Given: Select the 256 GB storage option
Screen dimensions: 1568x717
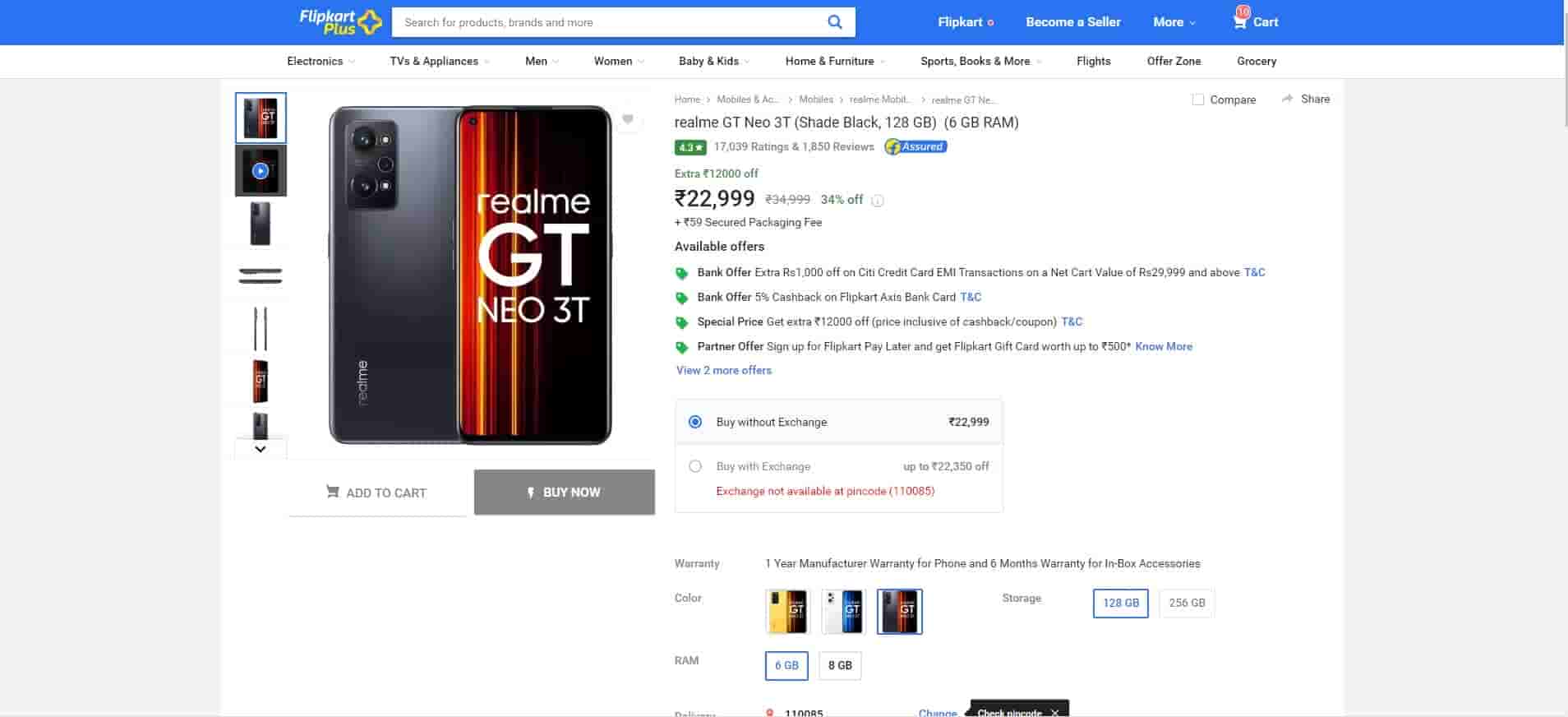Looking at the screenshot, I should (1186, 603).
